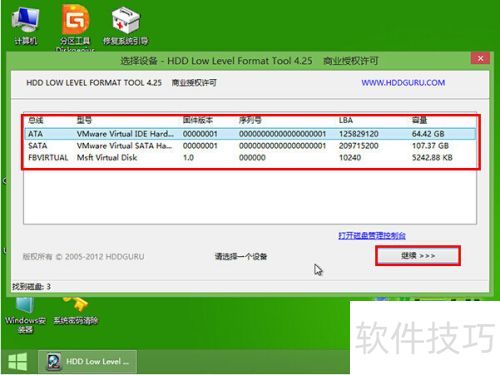Select the FBVIRTUAL Msft Virtual Disk row

[x=250, y=157]
